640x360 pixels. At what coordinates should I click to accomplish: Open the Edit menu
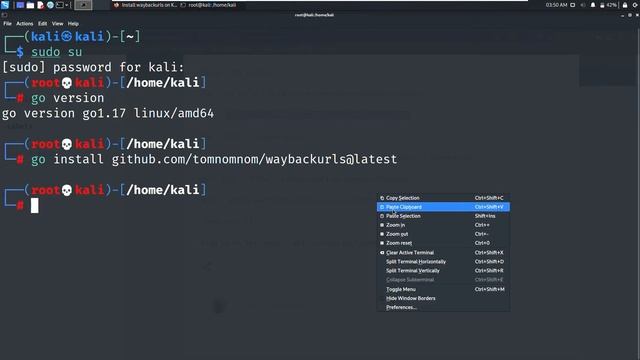42,24
